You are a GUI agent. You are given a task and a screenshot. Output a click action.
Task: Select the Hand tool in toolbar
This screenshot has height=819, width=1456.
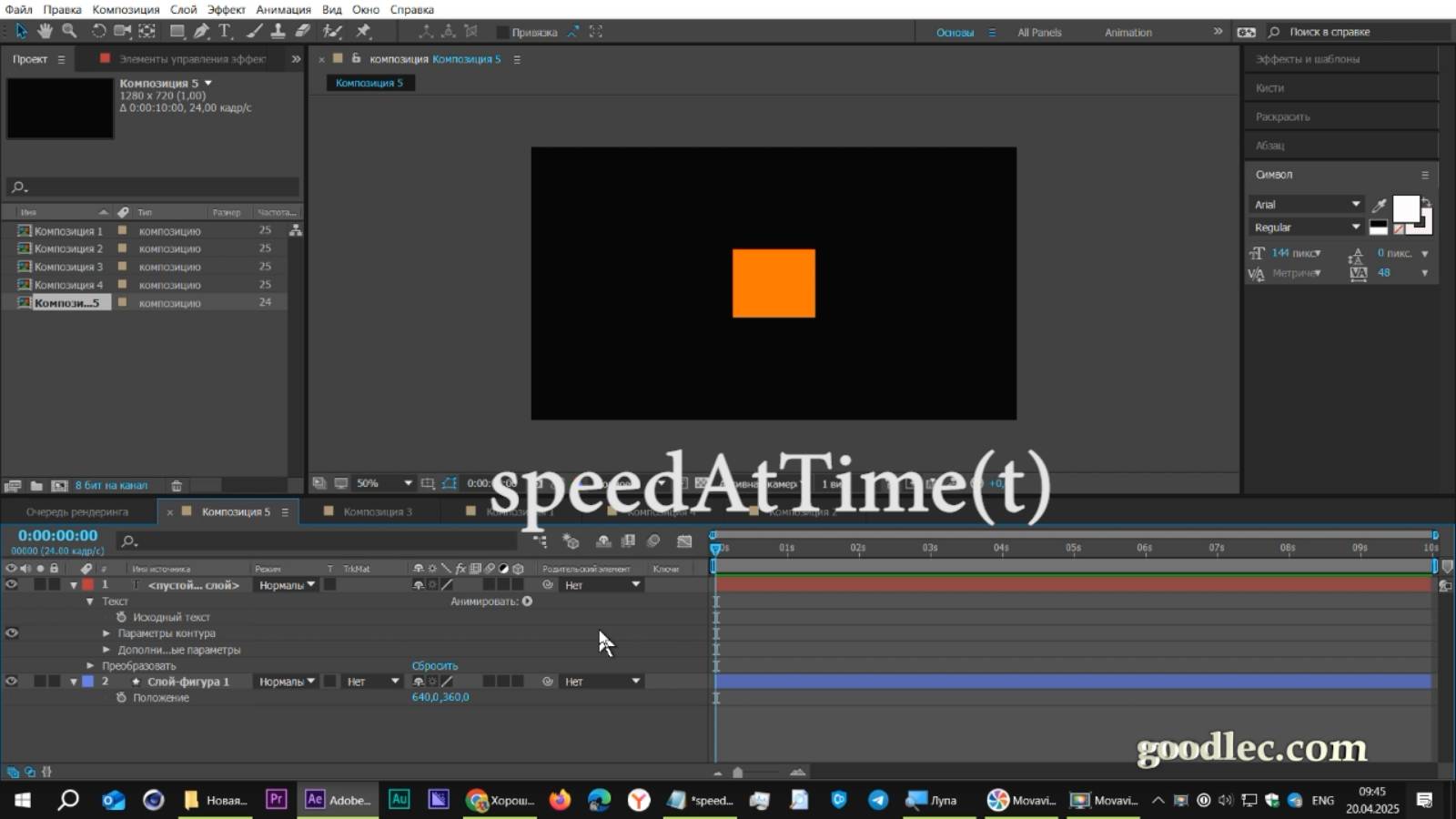44,30
